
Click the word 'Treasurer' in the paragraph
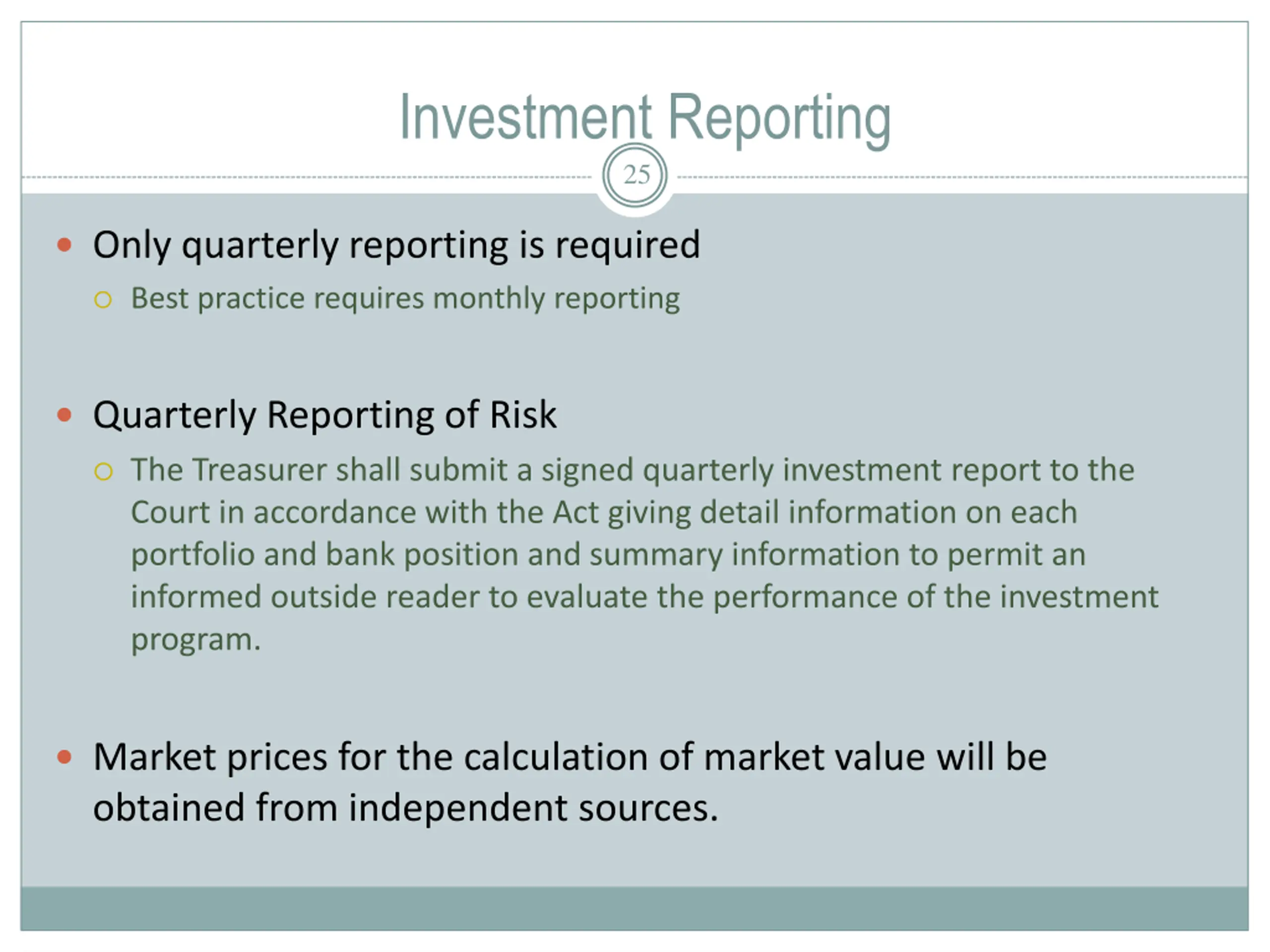[x=259, y=470]
